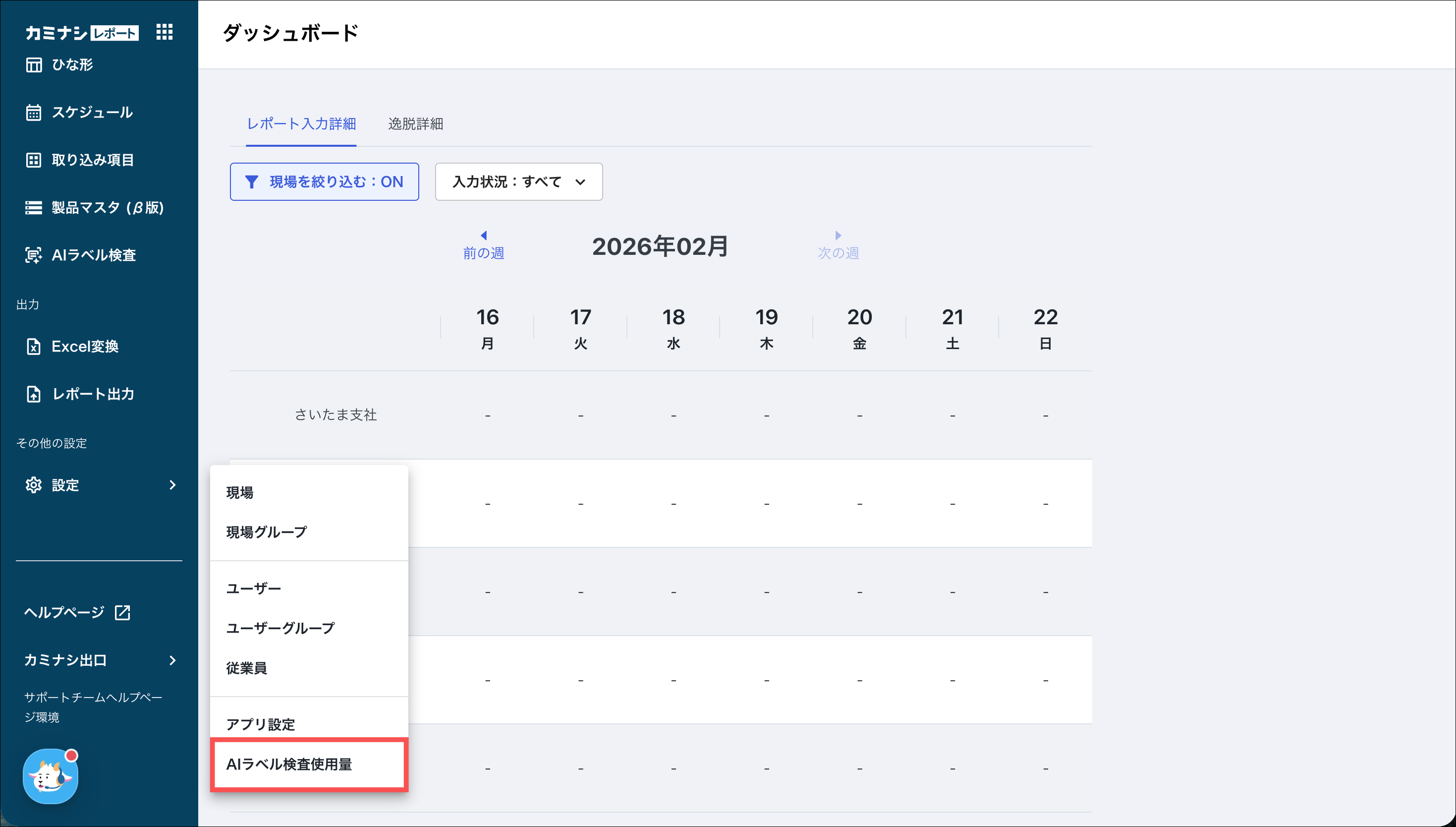The height and width of the screenshot is (827, 1456).
Task: Open スケジュール calendar icon
Action: click(x=34, y=113)
